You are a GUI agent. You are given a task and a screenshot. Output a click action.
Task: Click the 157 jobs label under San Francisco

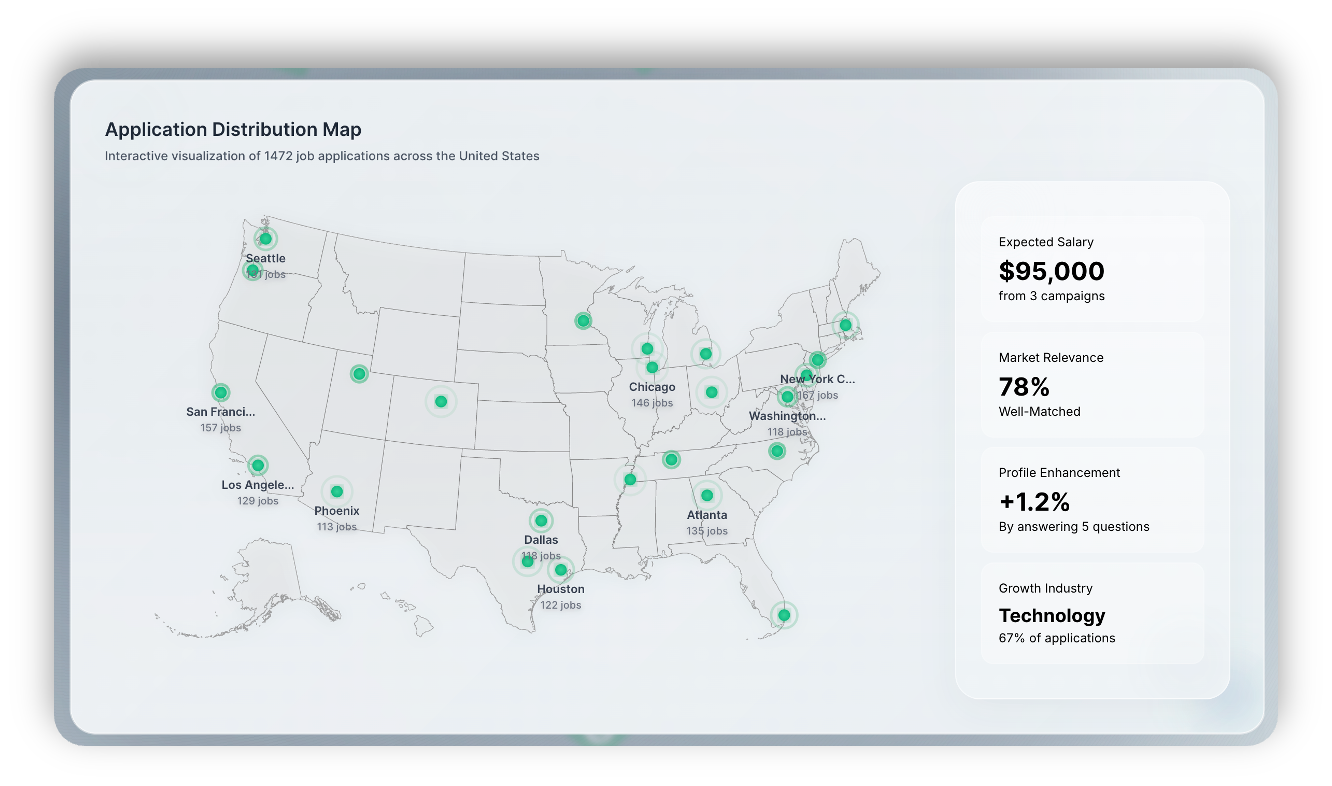click(x=221, y=426)
